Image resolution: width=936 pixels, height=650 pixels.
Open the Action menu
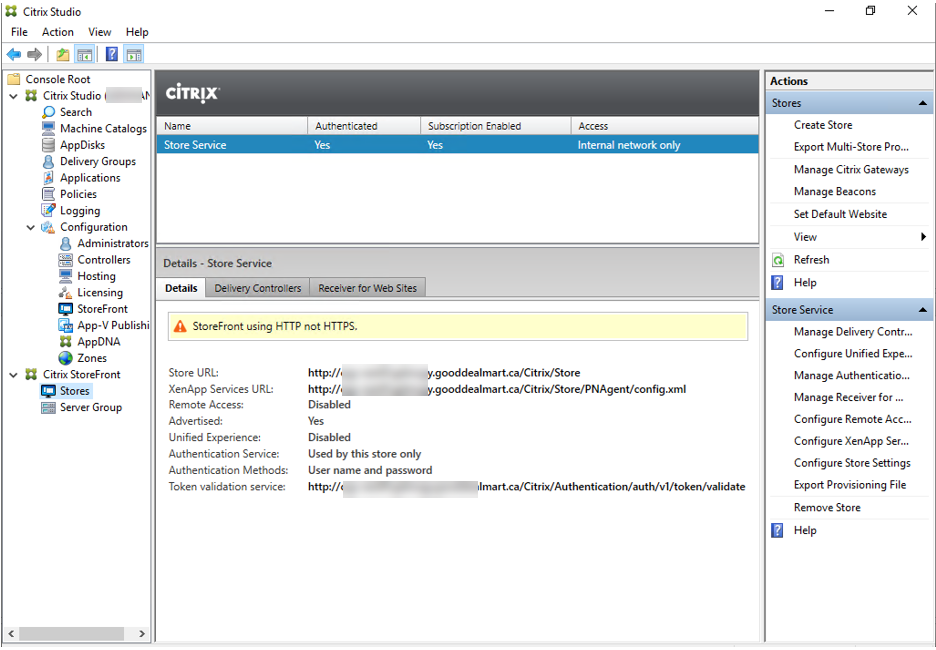pos(58,32)
